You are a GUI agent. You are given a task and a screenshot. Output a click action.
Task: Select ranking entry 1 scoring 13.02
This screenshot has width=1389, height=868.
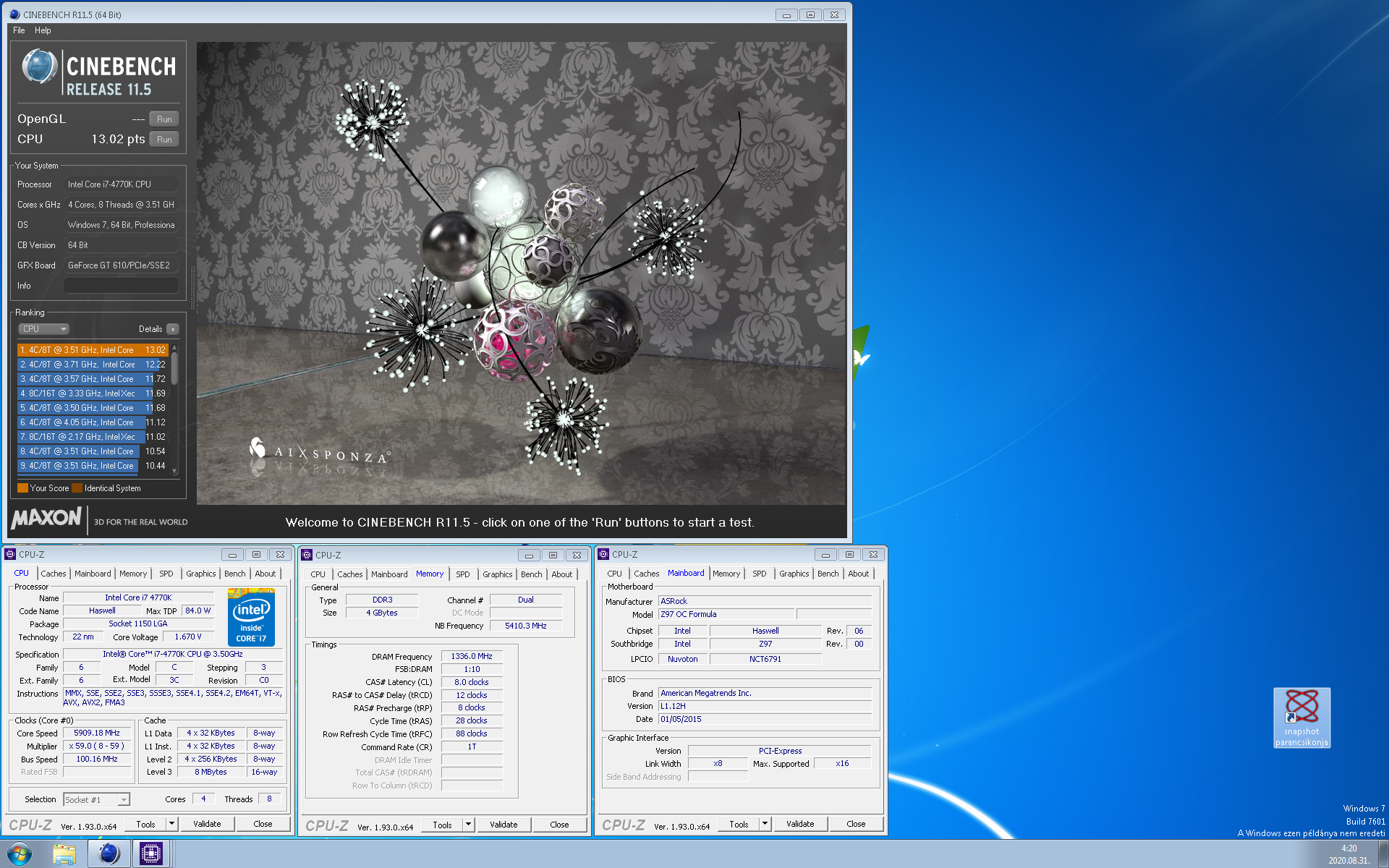tap(93, 350)
